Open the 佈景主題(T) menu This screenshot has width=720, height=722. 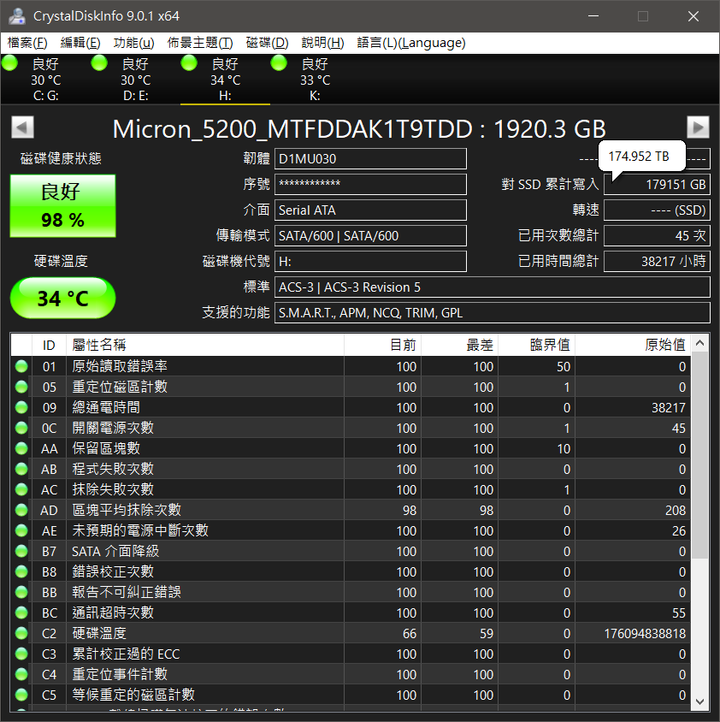pyautogui.click(x=200, y=43)
